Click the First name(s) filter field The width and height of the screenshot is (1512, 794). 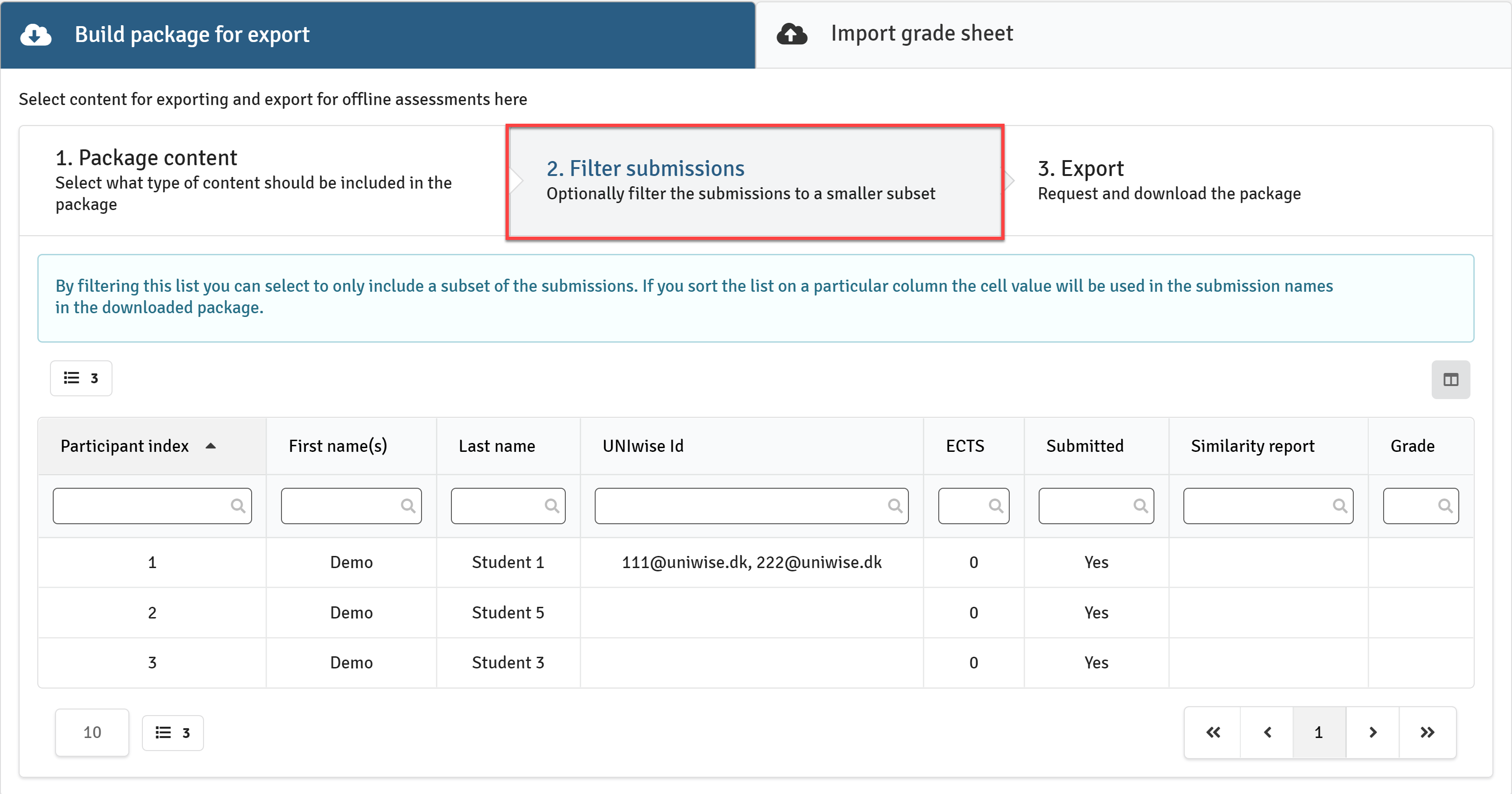coord(351,505)
